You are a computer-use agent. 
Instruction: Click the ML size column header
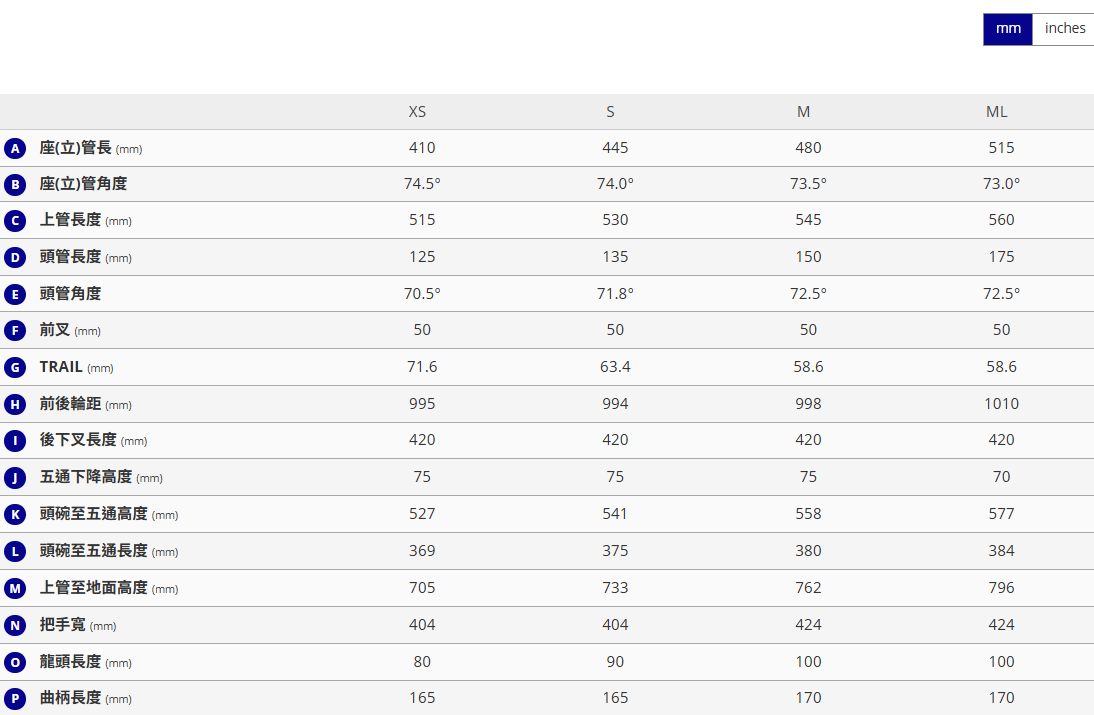coord(996,112)
